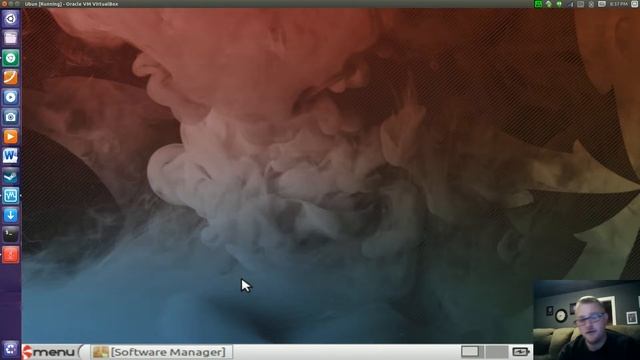Screen dimensions: 640x360
Task: Launch the green Chromium-style browser dock icon
Action: (11, 58)
